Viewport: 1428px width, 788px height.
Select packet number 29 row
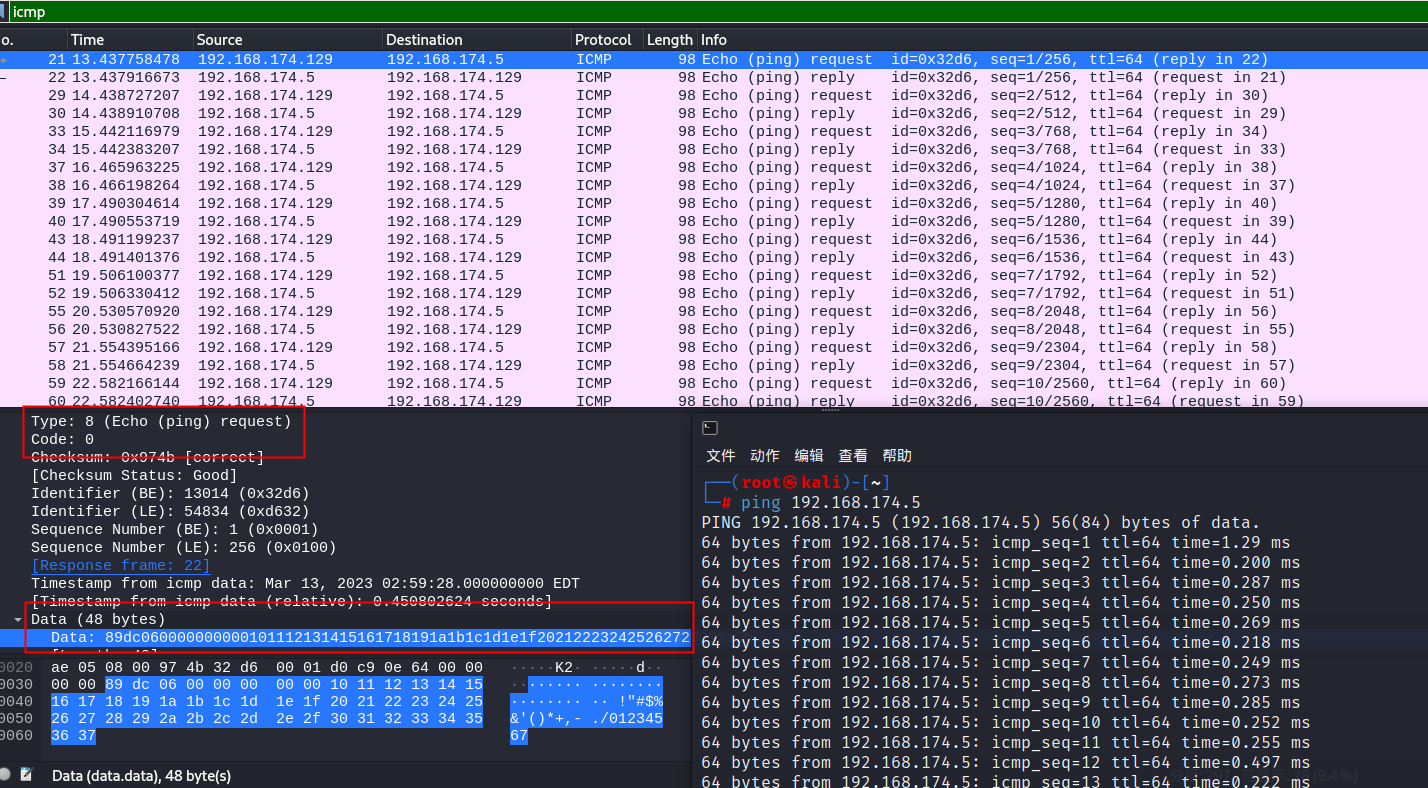(x=714, y=96)
